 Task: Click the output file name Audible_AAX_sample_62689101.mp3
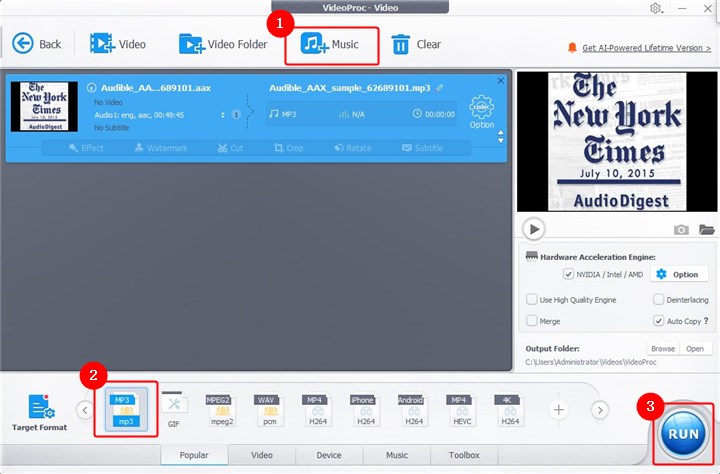click(350, 88)
